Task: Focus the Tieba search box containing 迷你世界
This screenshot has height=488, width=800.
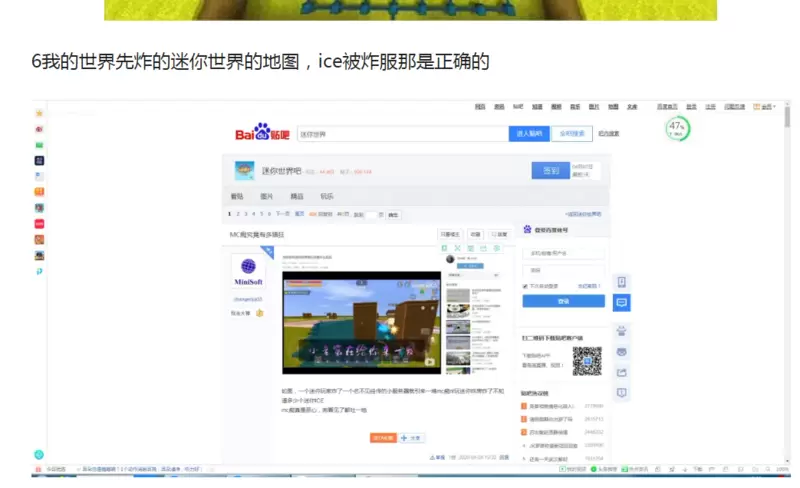Action: 403,134
